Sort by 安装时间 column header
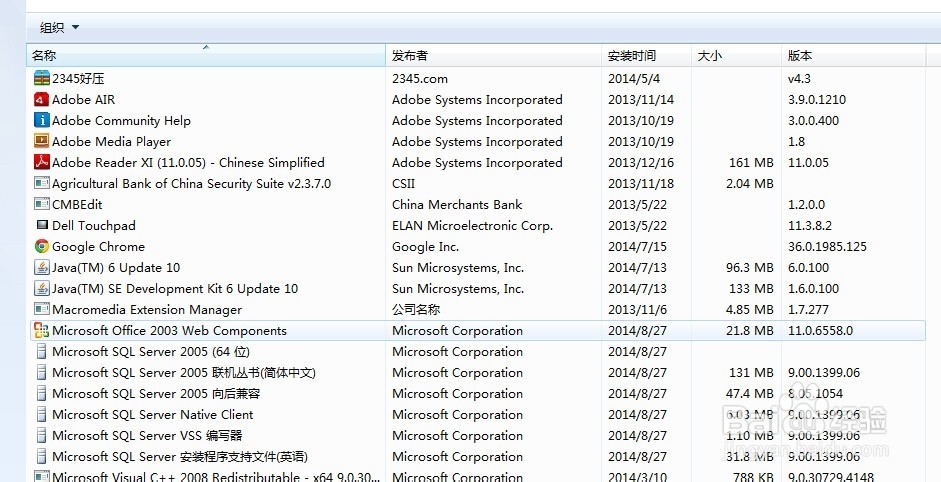This screenshot has height=482, width=941. 645,56
